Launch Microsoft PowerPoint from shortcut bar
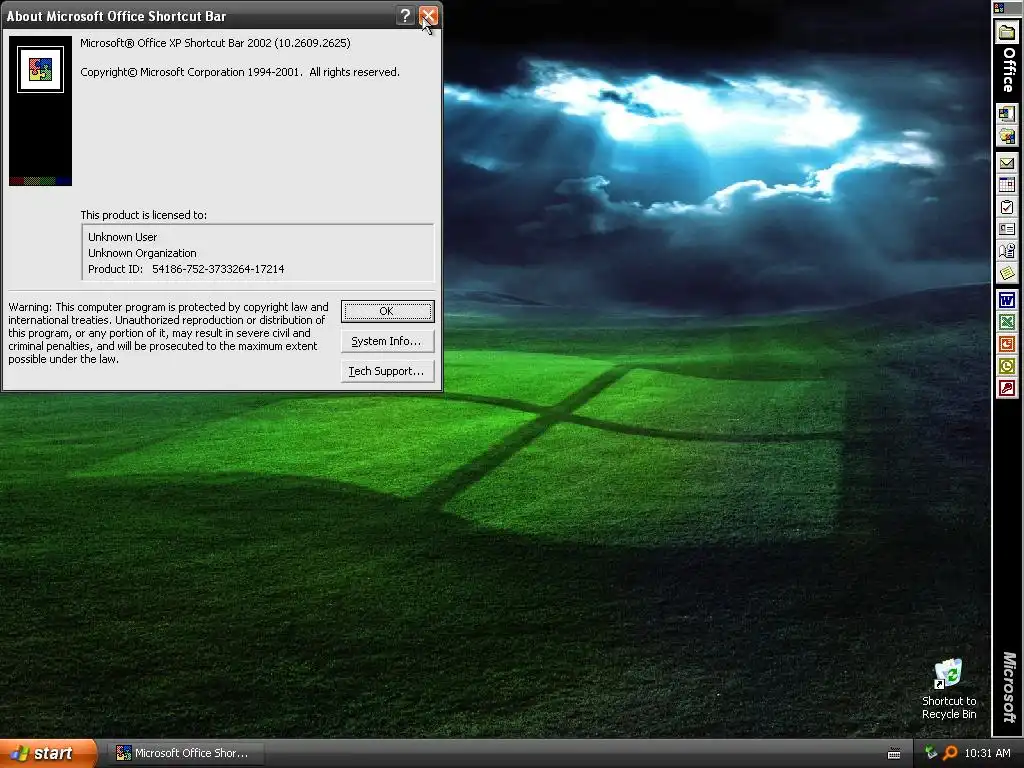This screenshot has width=1024, height=768. tap(1006, 344)
